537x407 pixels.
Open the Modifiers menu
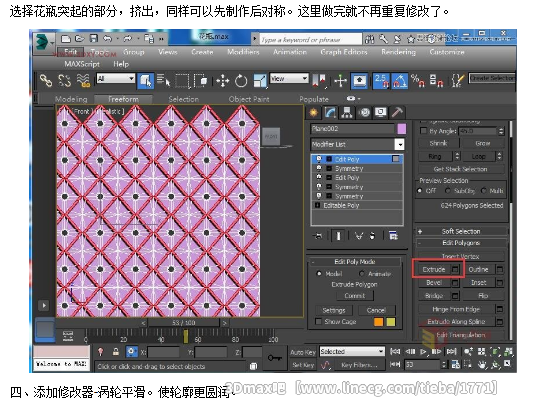pyautogui.click(x=243, y=52)
